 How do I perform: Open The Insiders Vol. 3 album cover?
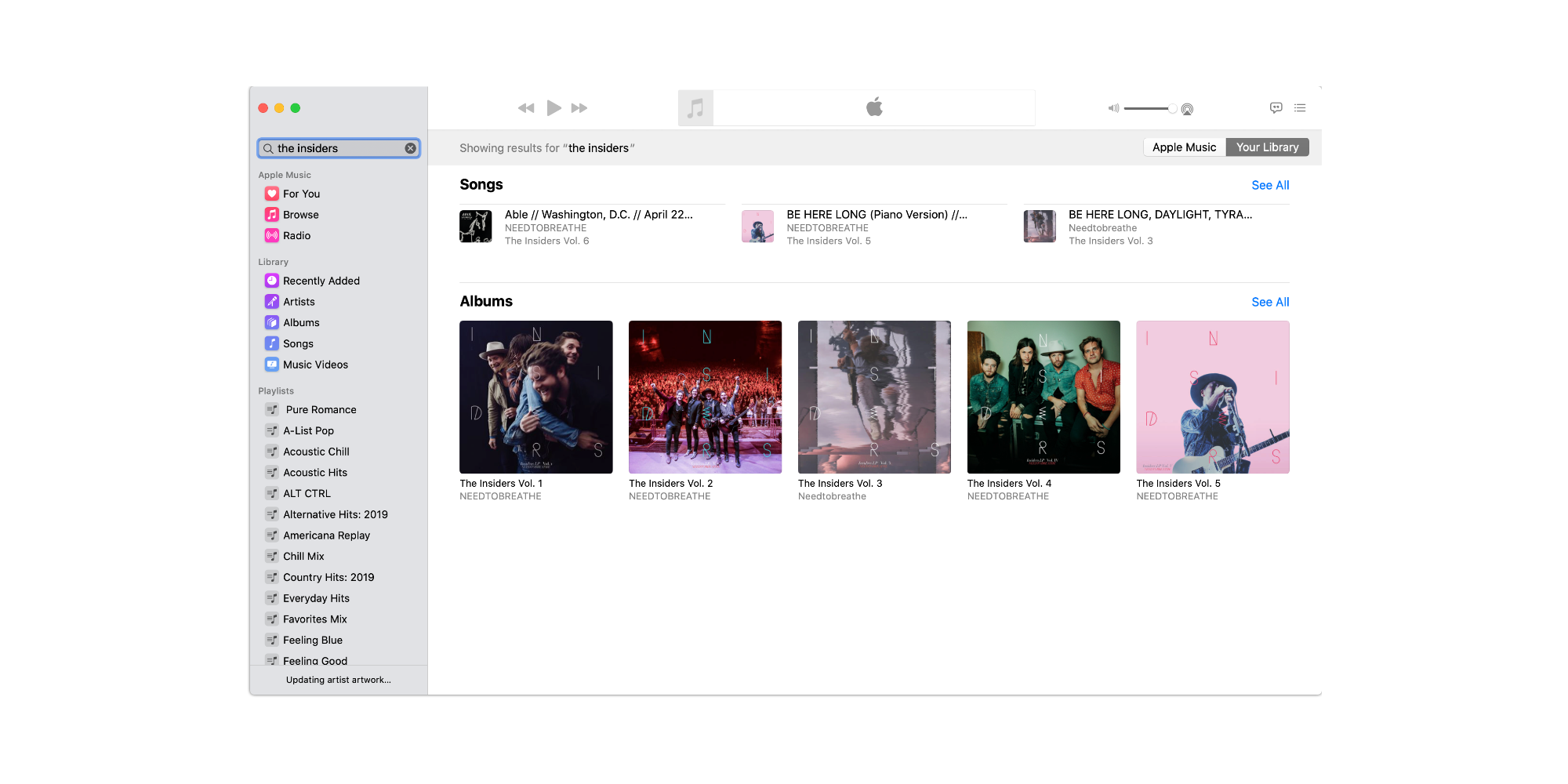click(874, 397)
